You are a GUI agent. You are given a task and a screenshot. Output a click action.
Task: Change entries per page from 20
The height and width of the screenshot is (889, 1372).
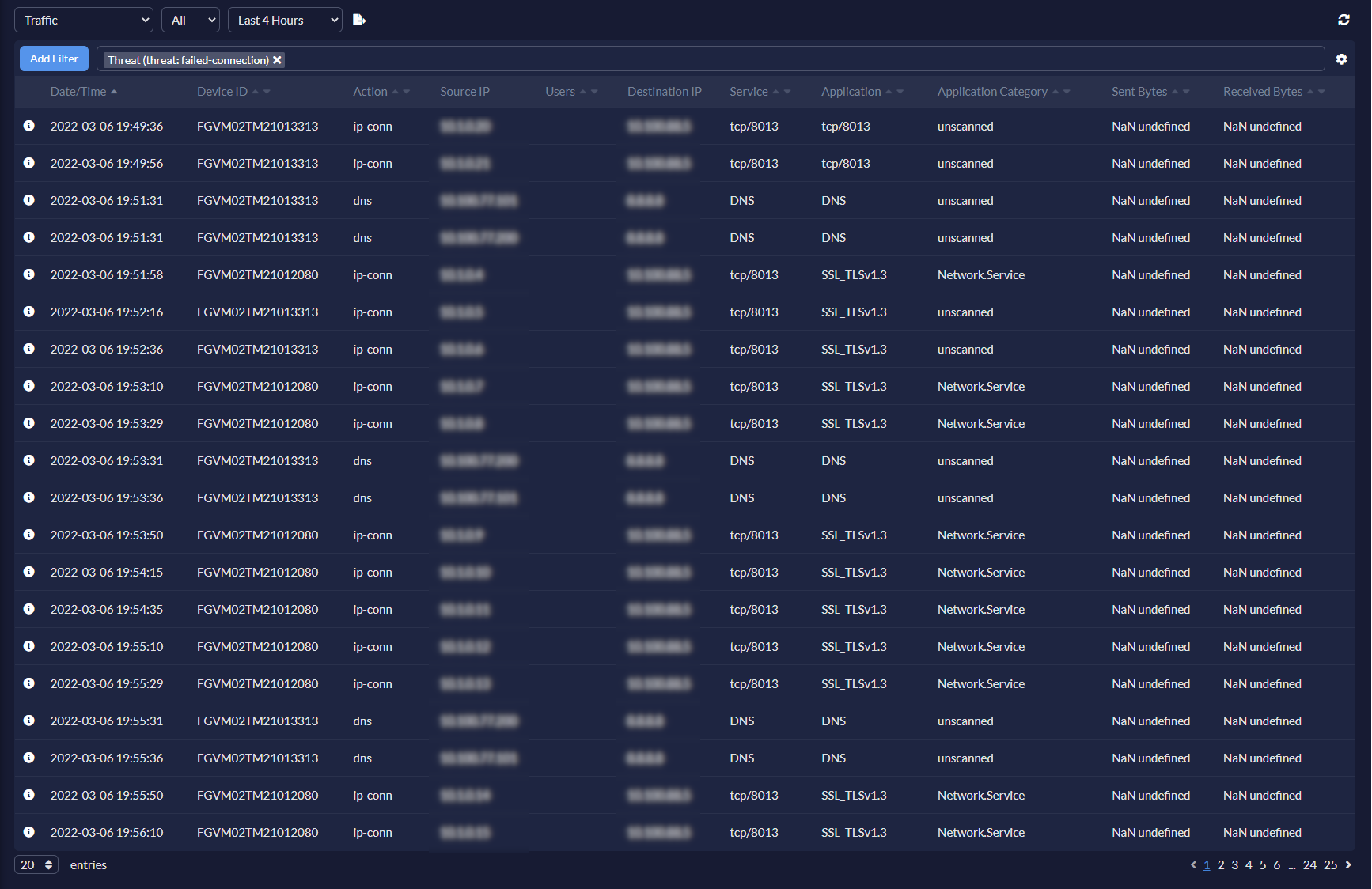[x=36, y=864]
